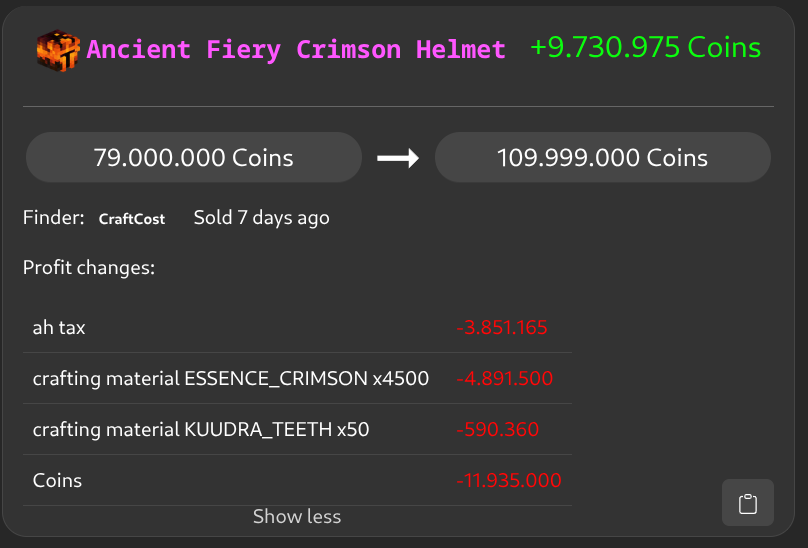Click the +9.730.975 Coins profit

coord(645,48)
